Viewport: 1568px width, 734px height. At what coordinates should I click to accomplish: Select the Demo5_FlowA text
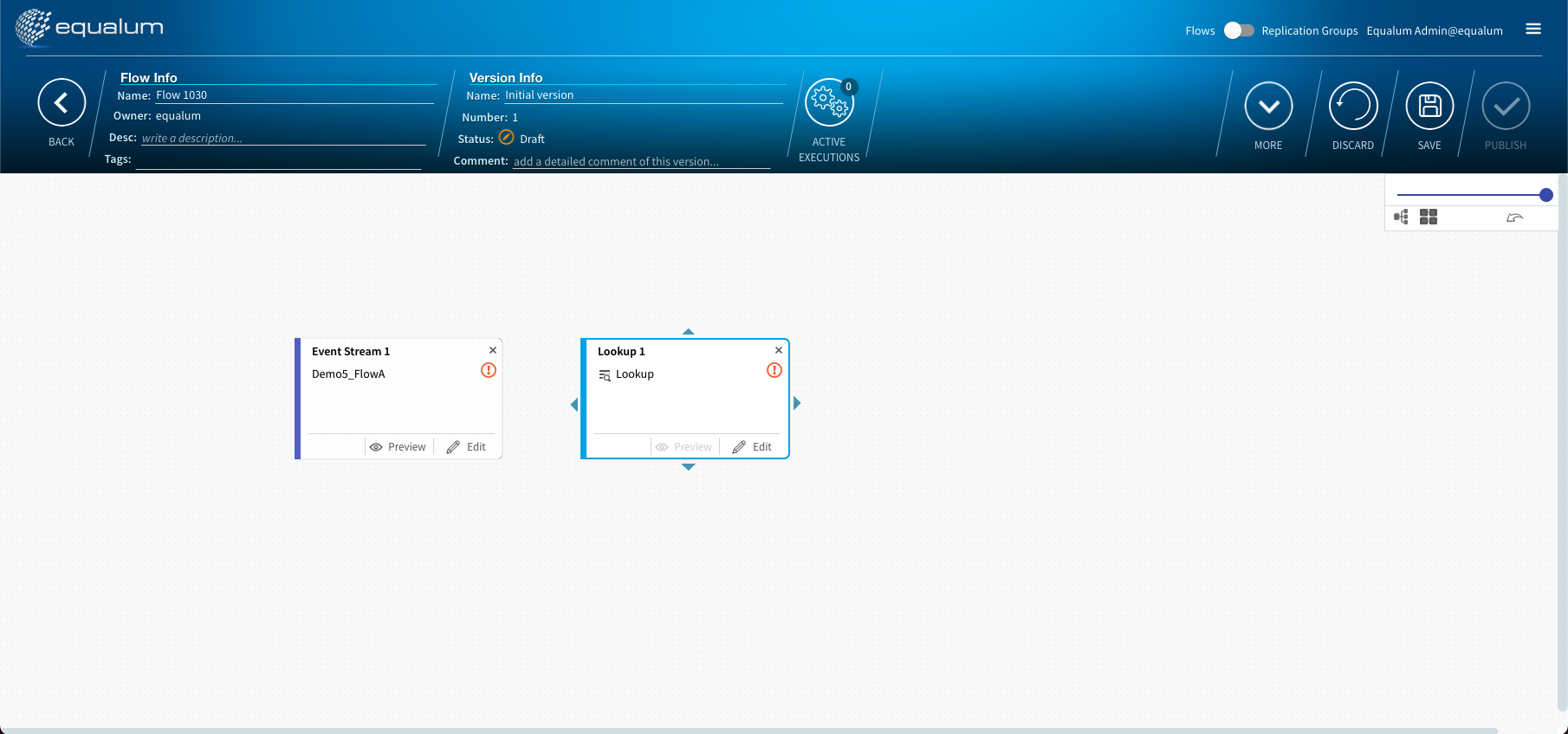click(x=348, y=373)
